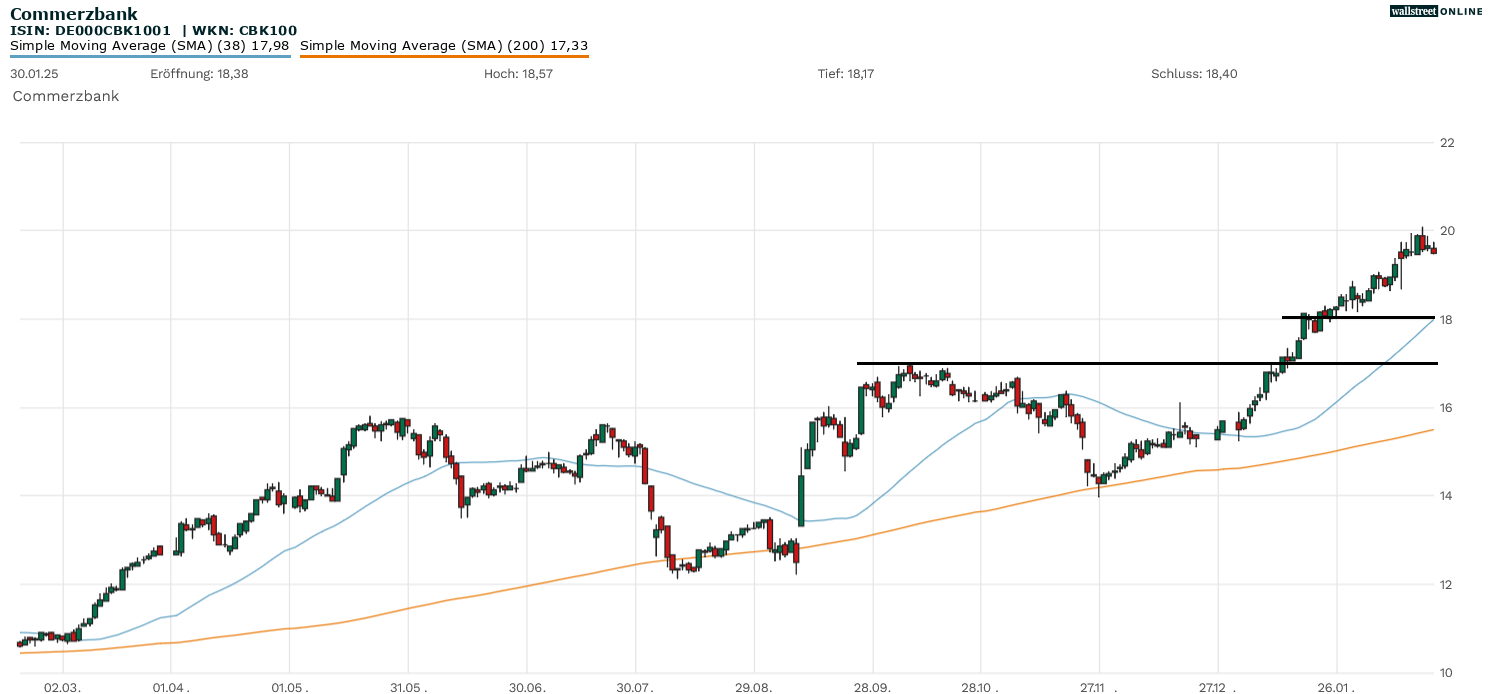Viewport: 1490px width, 694px height.
Task: Select the 02.03. axis date label
Action: click(62, 686)
